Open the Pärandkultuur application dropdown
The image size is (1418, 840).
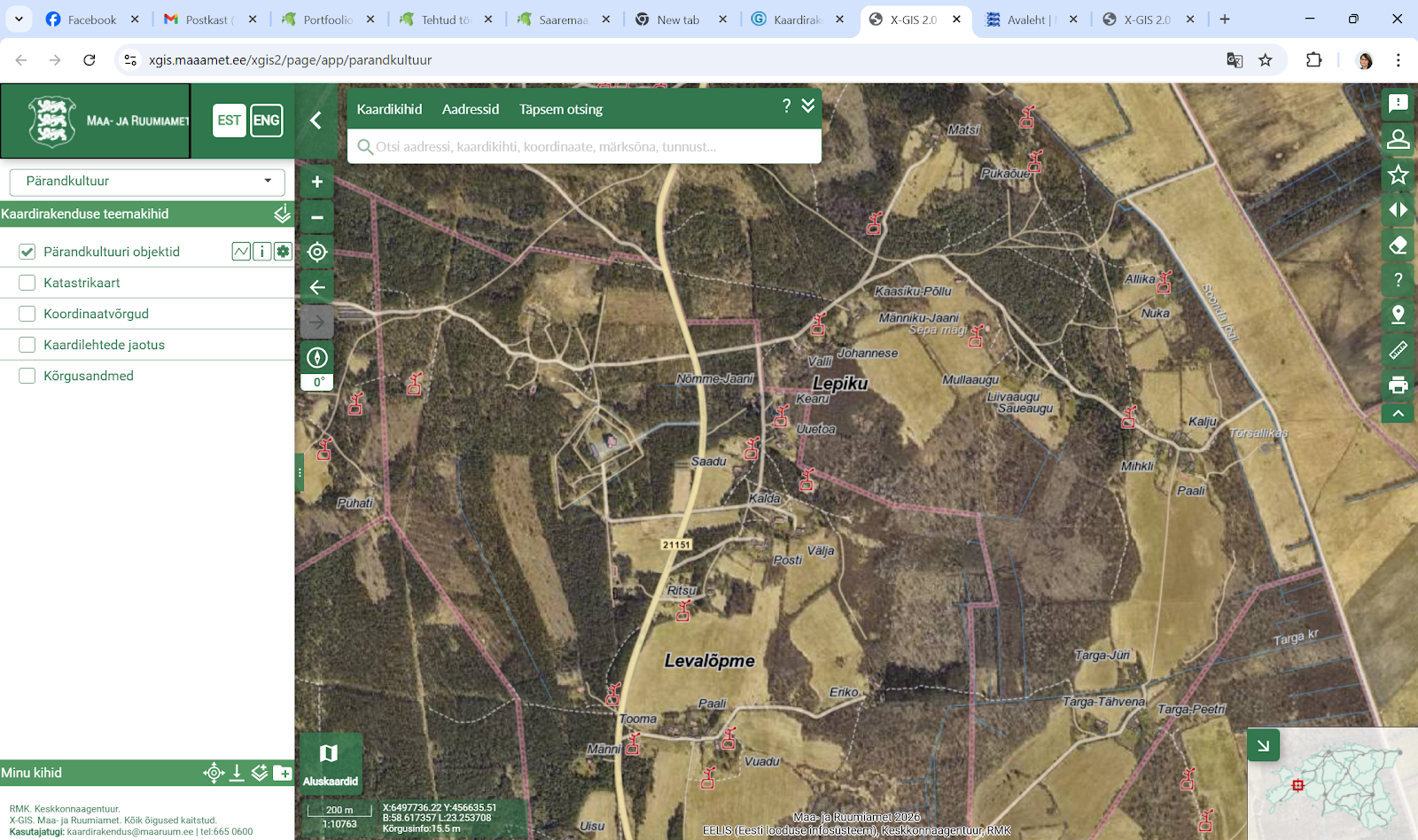[147, 182]
